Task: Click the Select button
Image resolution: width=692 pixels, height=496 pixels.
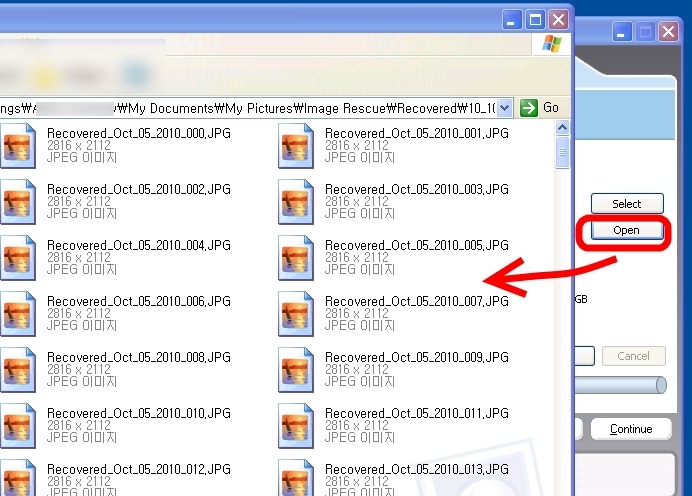Action: 627,204
